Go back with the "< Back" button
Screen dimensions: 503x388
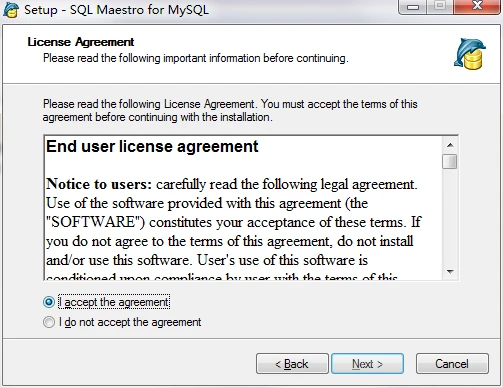point(292,364)
